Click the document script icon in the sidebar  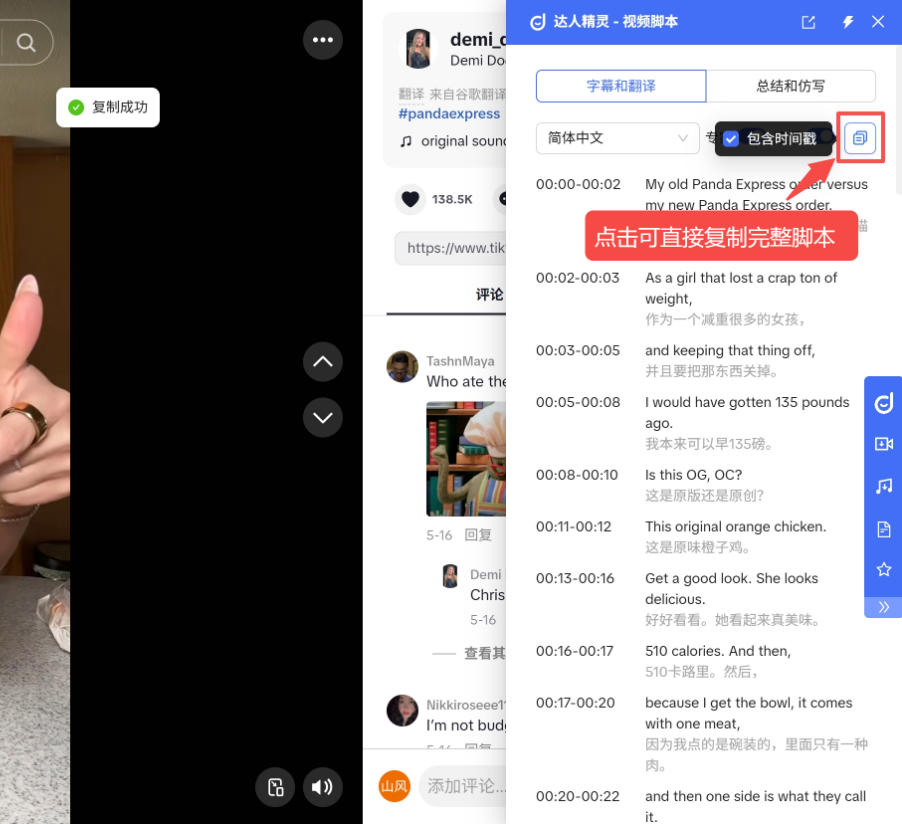pyautogui.click(x=884, y=528)
